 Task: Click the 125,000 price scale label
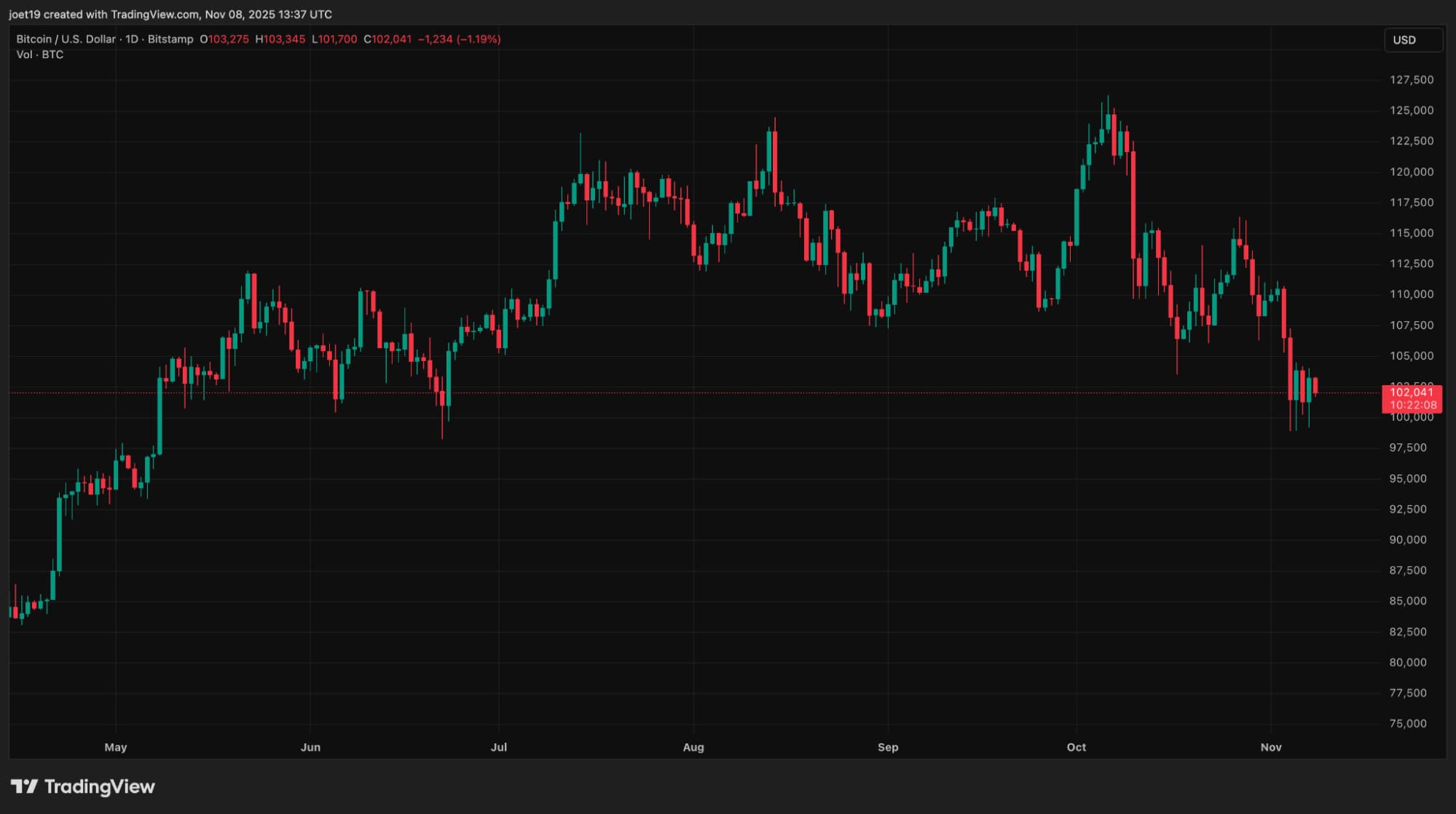pyautogui.click(x=1411, y=111)
